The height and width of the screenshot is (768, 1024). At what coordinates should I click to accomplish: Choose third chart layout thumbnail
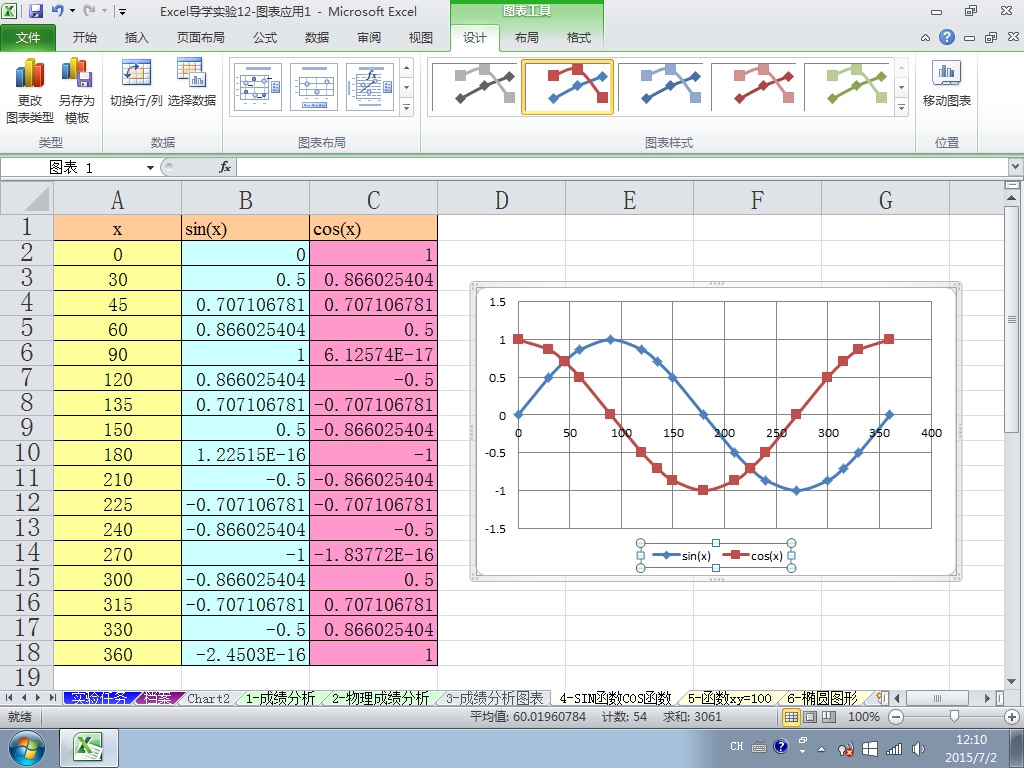pyautogui.click(x=370, y=87)
